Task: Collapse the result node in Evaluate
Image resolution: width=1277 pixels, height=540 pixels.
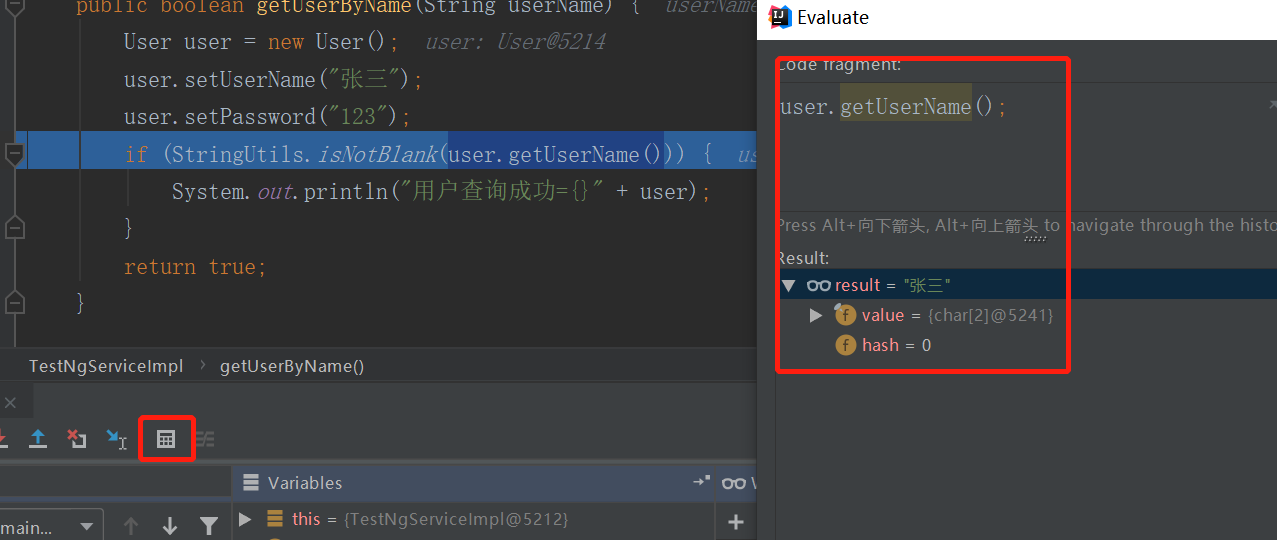Action: coord(788,285)
